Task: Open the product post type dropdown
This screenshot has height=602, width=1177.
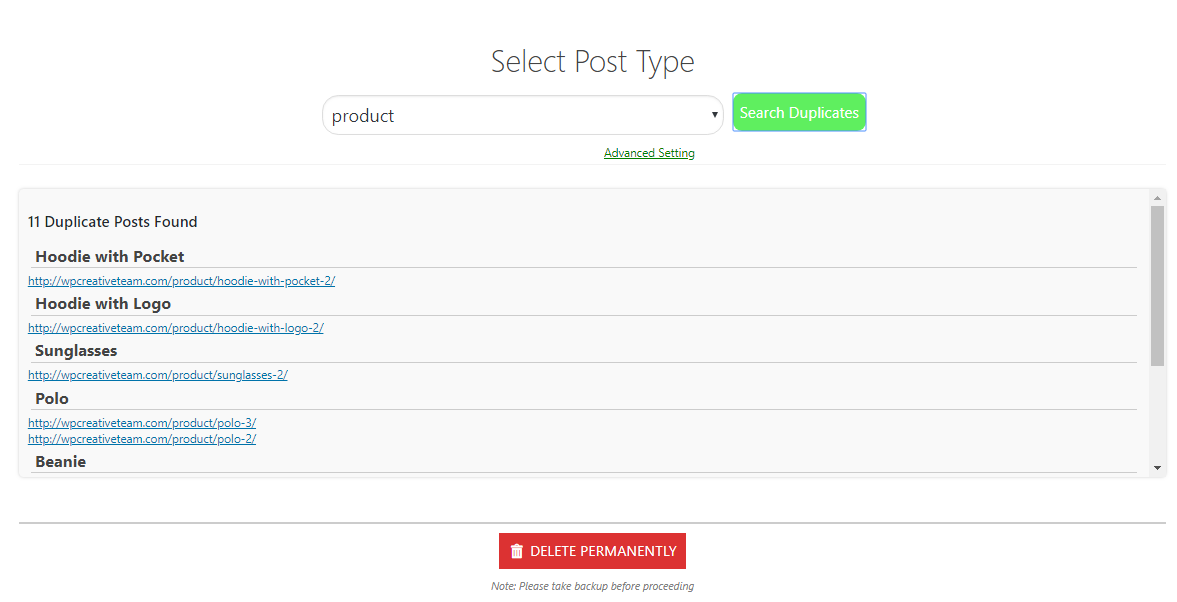Action: pos(522,115)
